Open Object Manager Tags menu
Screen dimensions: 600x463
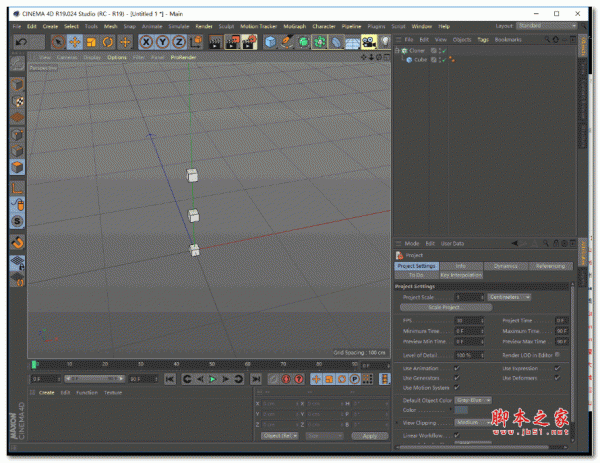[x=483, y=40]
